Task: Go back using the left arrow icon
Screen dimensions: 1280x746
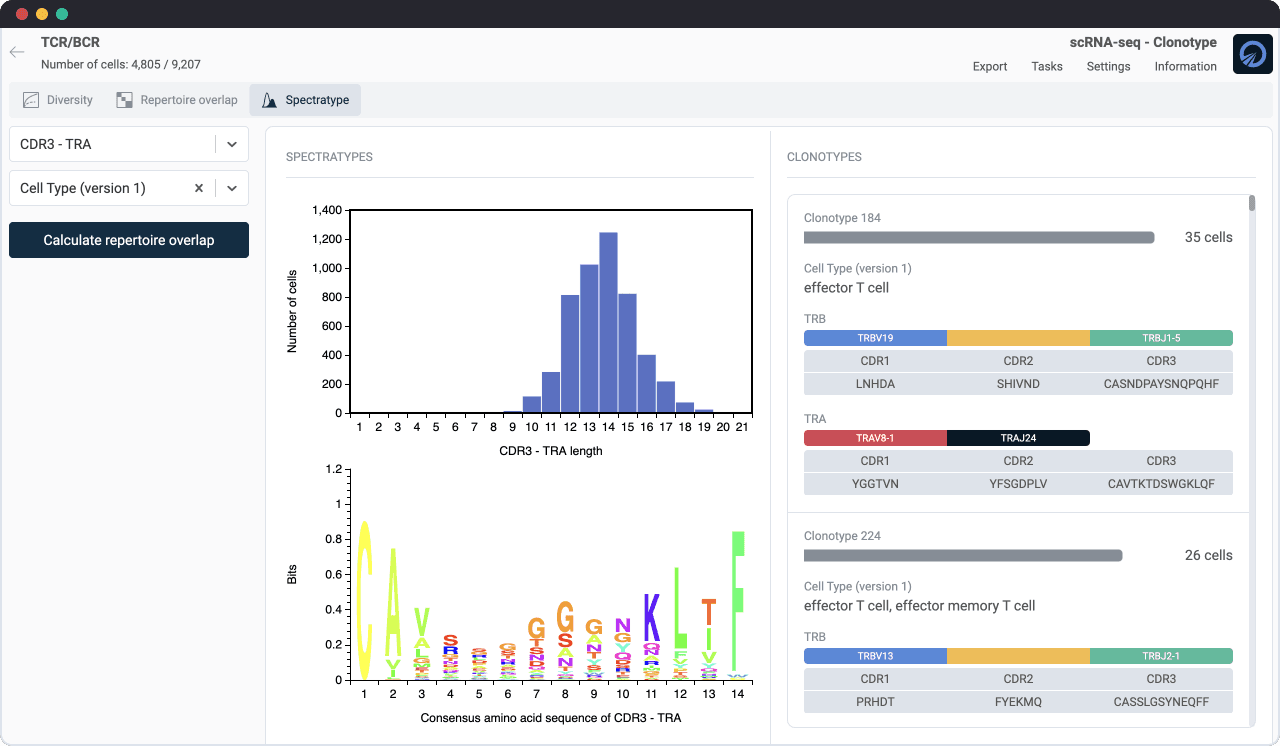Action: click(17, 52)
